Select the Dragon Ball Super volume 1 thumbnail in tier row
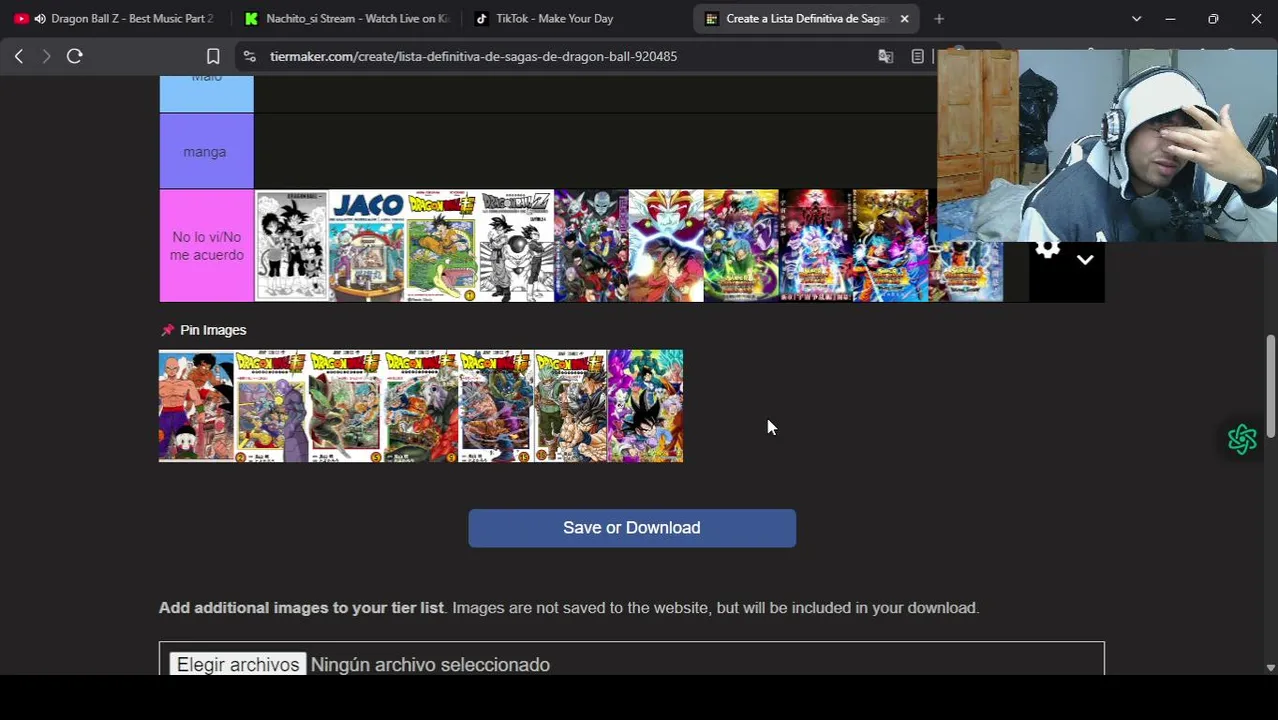 pyautogui.click(x=441, y=246)
